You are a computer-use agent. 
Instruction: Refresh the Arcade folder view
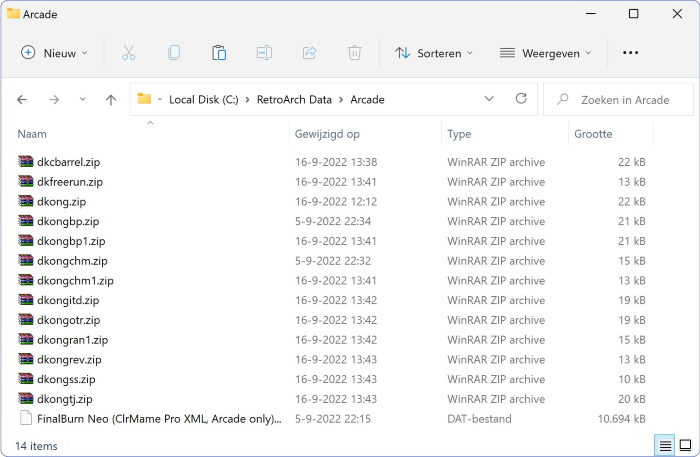521,99
